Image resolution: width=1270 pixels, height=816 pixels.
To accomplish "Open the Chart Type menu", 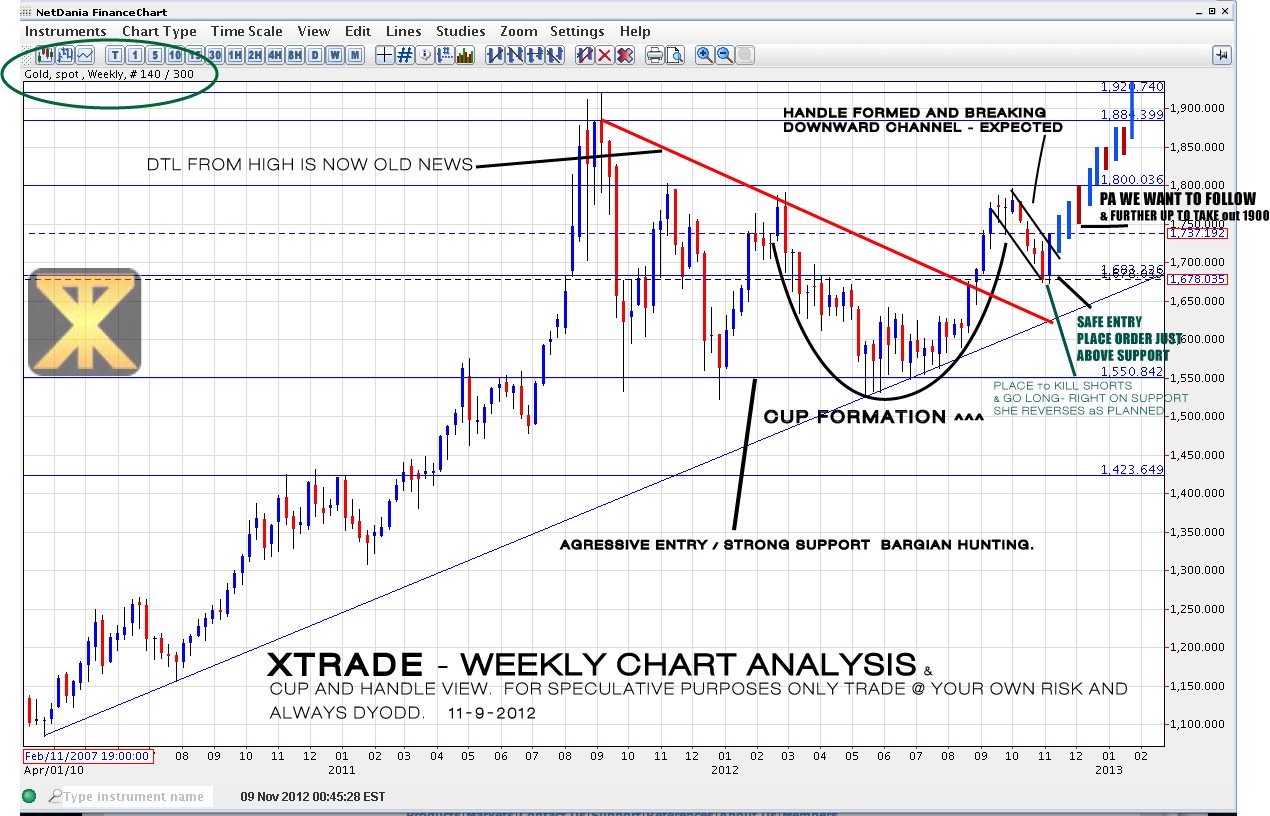I will (x=159, y=31).
